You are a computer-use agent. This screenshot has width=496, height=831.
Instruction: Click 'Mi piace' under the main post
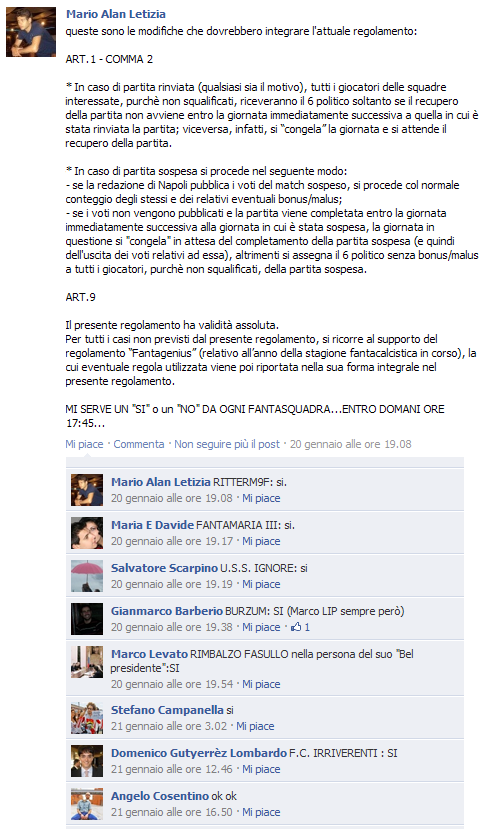(x=84, y=444)
